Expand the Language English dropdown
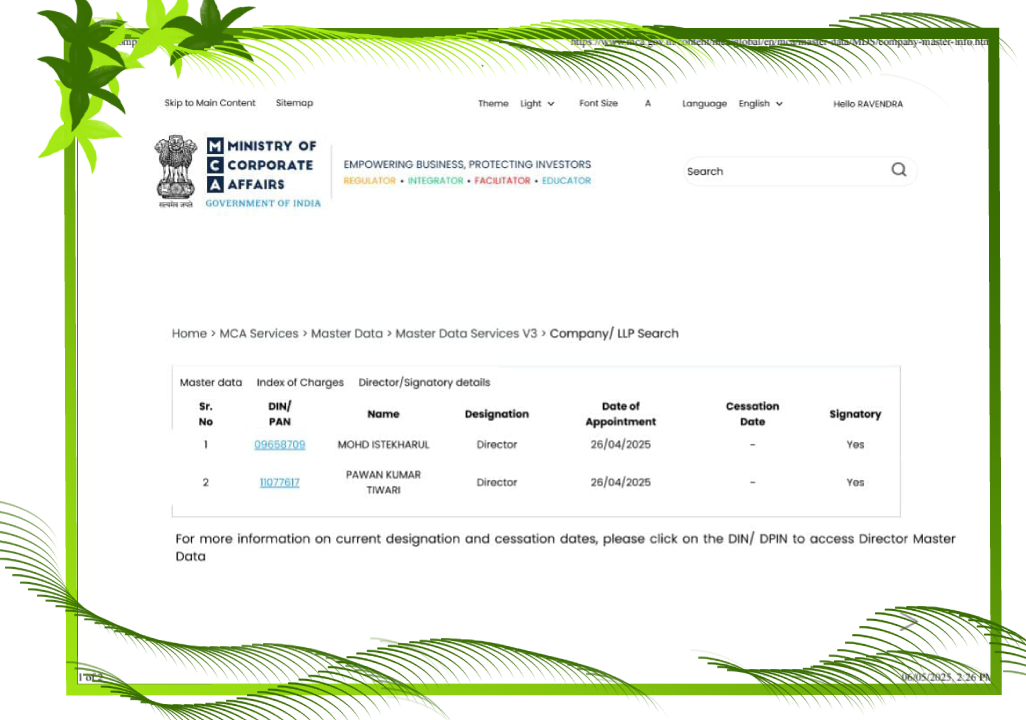 (x=760, y=104)
